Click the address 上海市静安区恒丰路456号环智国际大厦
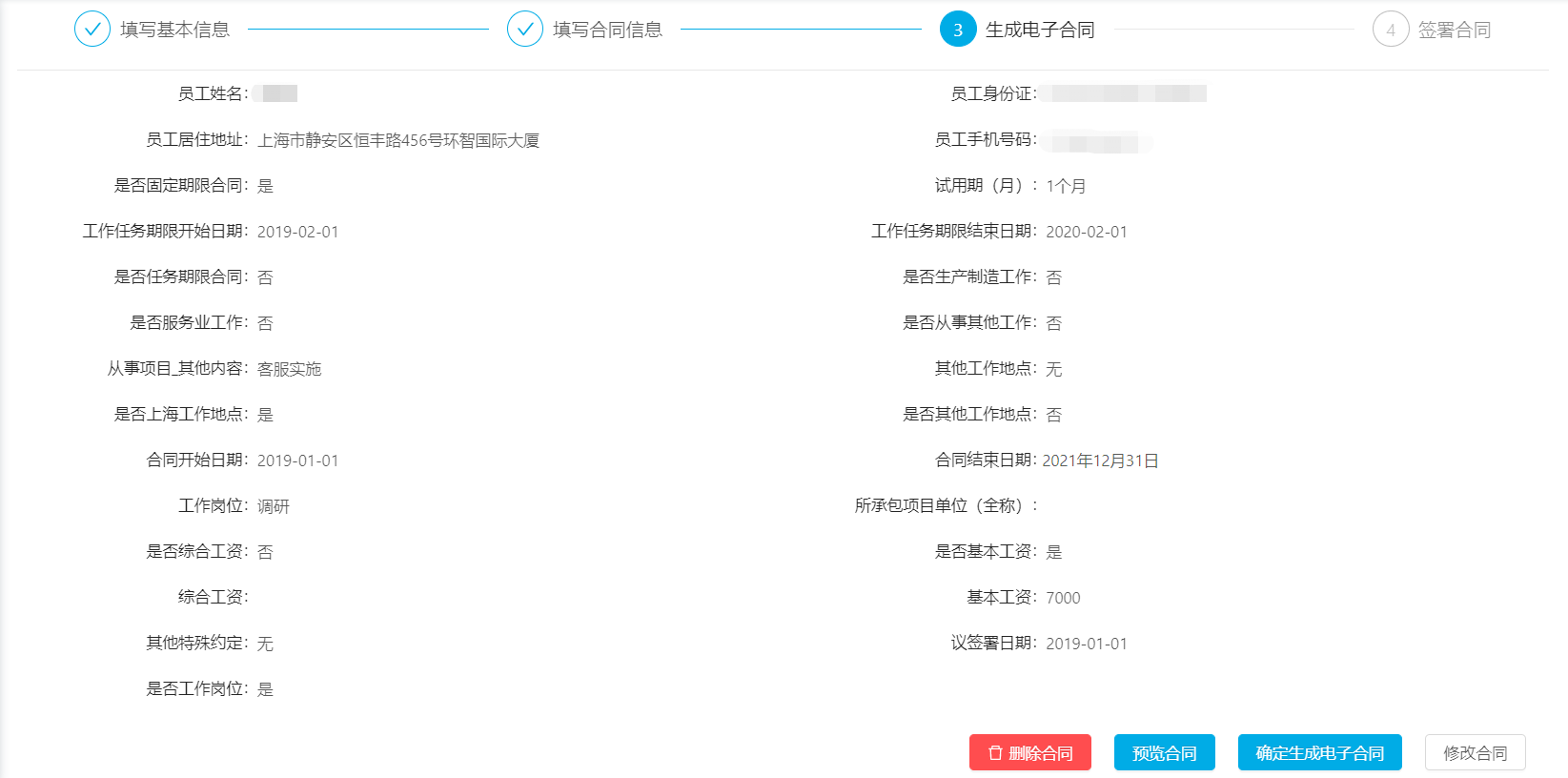This screenshot has height=778, width=1568. [x=398, y=140]
